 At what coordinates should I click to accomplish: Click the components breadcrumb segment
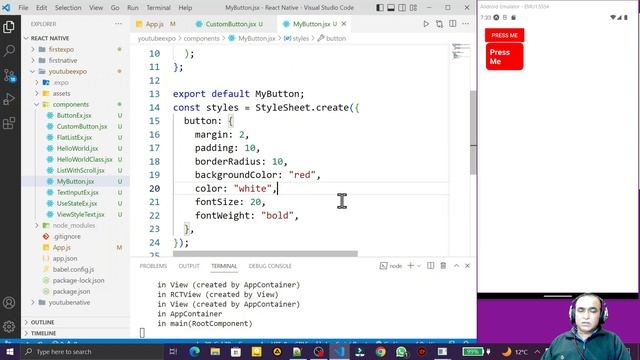[x=201, y=38]
